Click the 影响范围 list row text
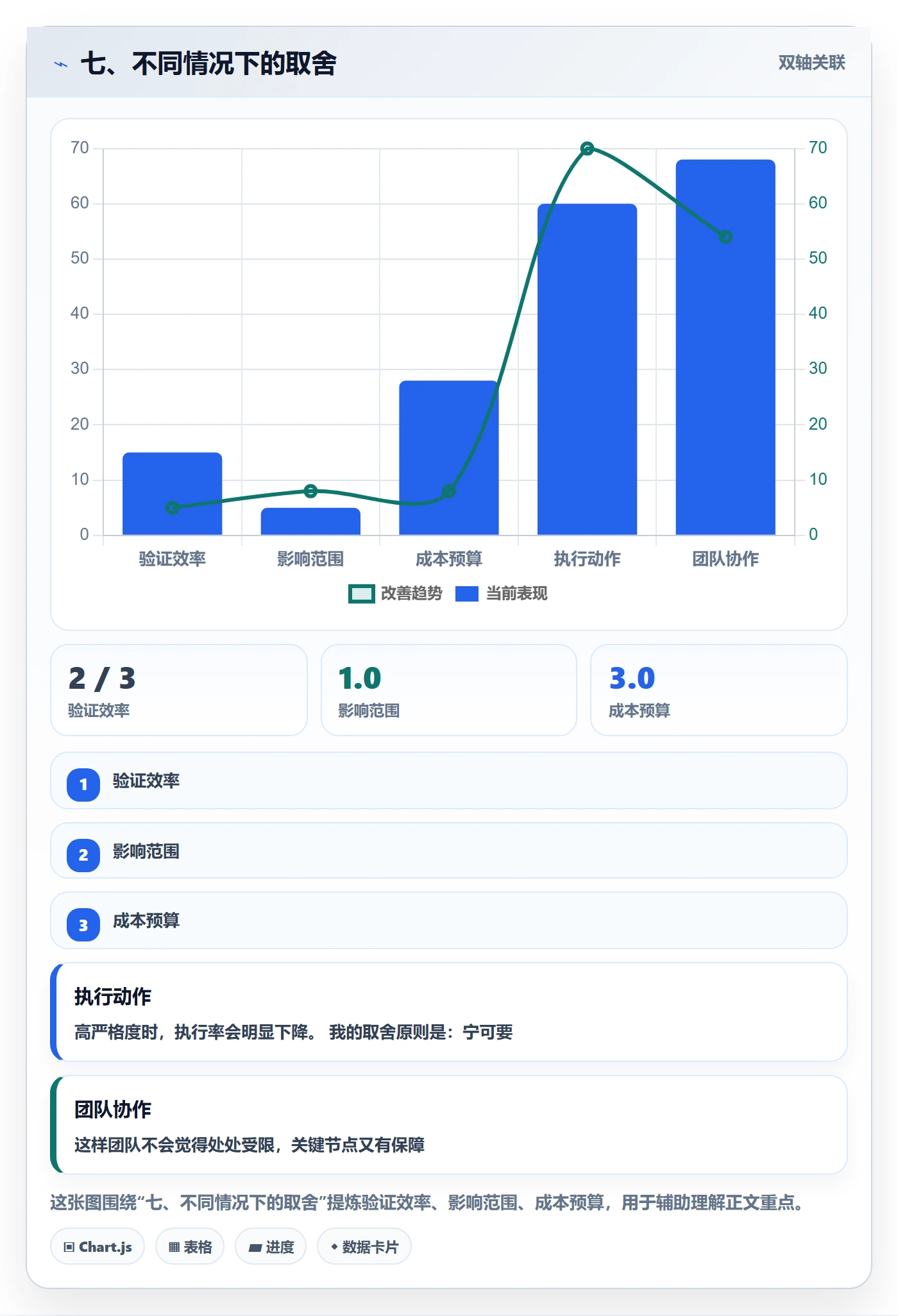Screen dimensions: 898x1316 click(146, 852)
